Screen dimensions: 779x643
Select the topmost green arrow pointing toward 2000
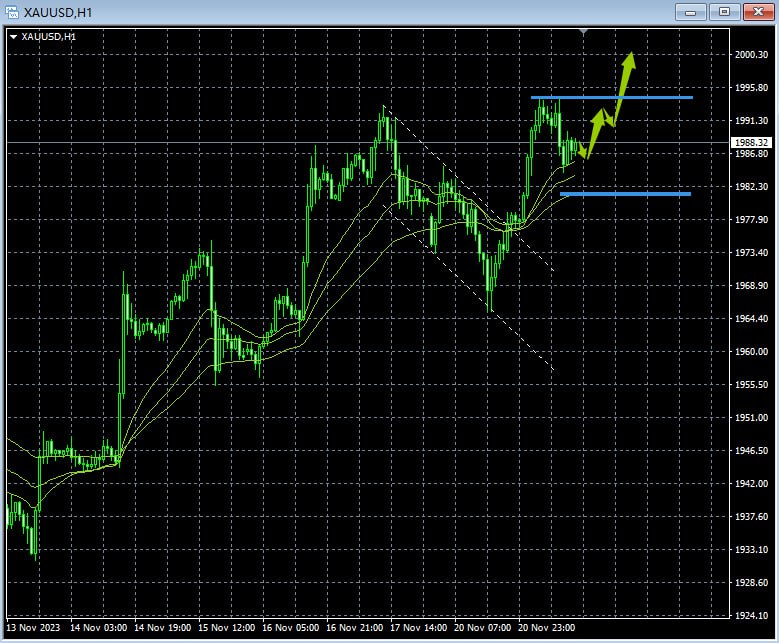(x=626, y=75)
